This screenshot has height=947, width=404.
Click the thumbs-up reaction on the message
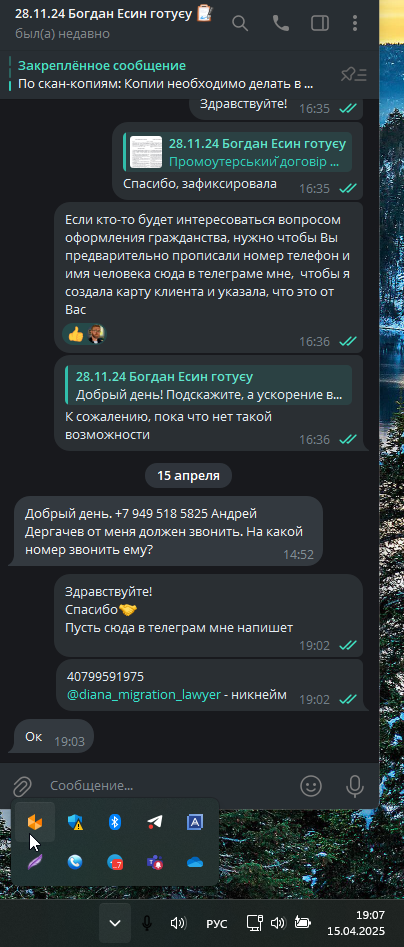(75, 334)
